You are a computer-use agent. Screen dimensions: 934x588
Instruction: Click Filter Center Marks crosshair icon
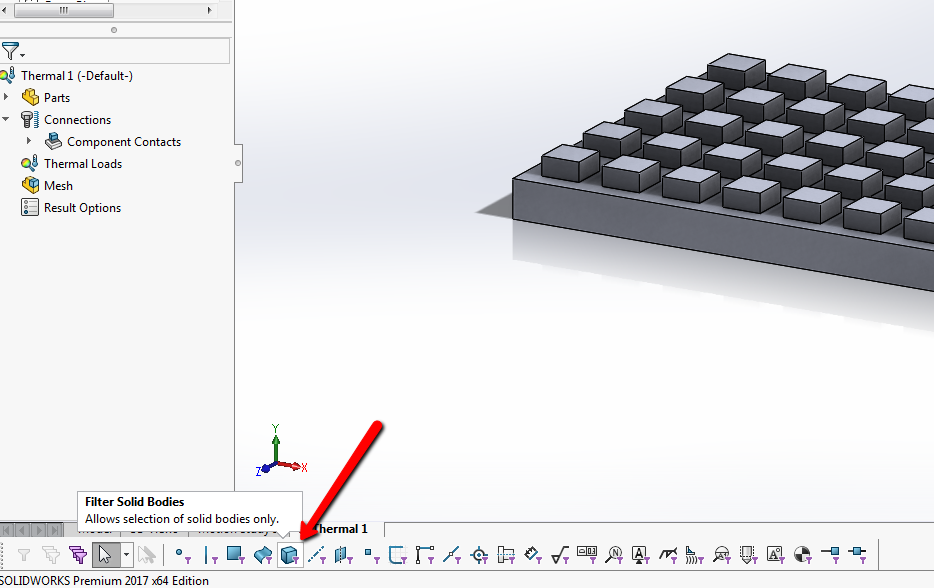click(479, 555)
